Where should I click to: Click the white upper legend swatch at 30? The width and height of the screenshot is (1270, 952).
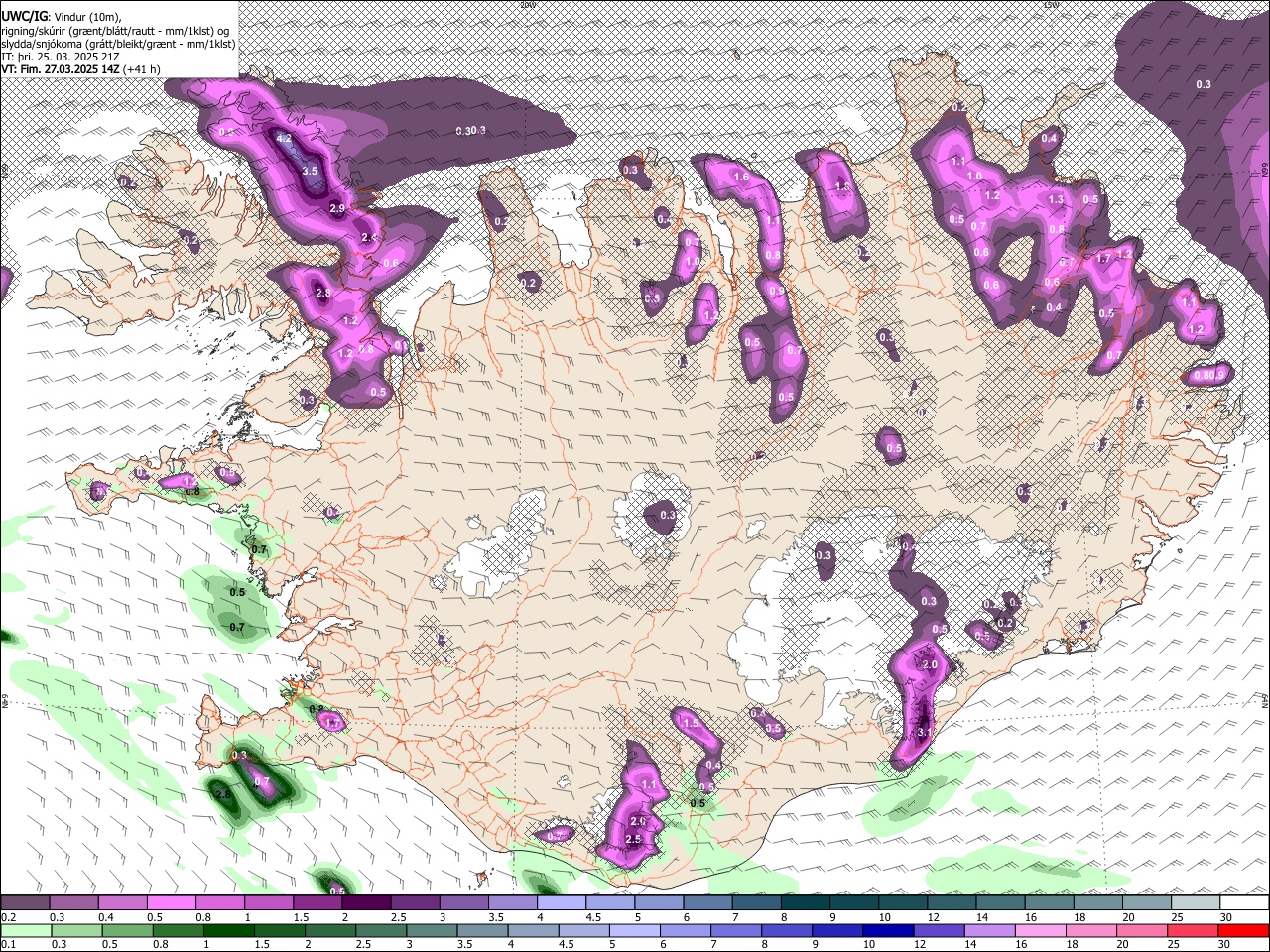pyautogui.click(x=1245, y=903)
